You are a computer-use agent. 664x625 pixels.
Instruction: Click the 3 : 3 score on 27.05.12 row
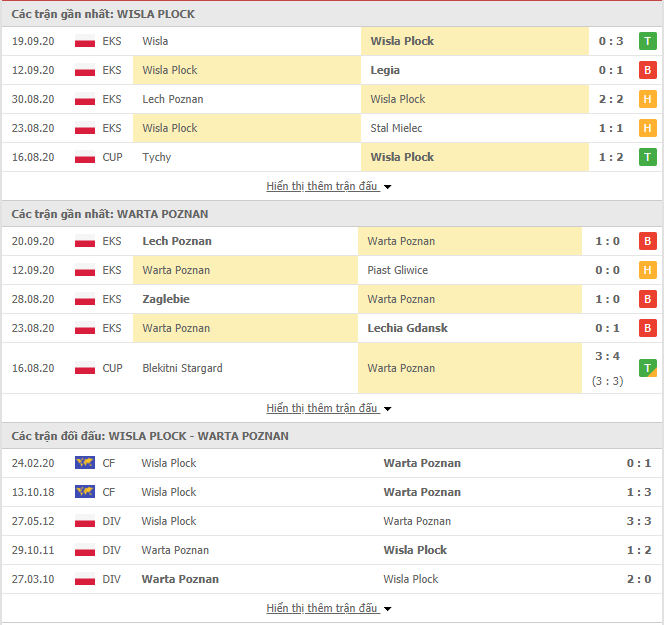[x=639, y=521]
